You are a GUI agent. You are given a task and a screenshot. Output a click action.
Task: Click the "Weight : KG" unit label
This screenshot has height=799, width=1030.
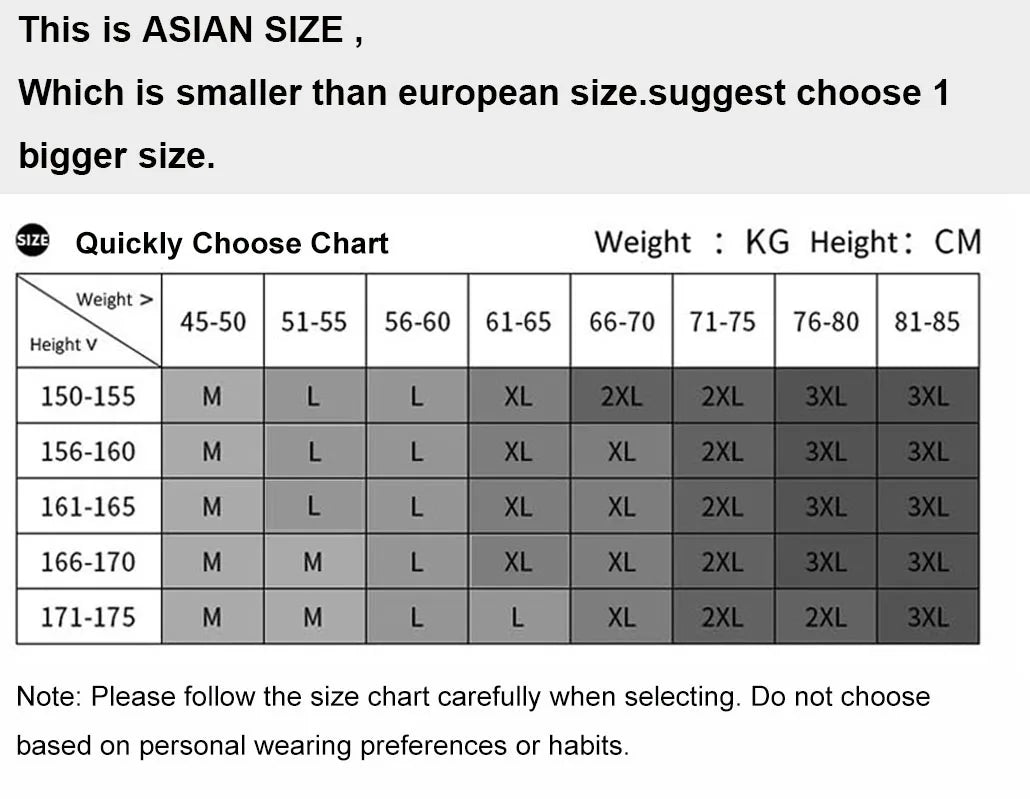click(691, 242)
